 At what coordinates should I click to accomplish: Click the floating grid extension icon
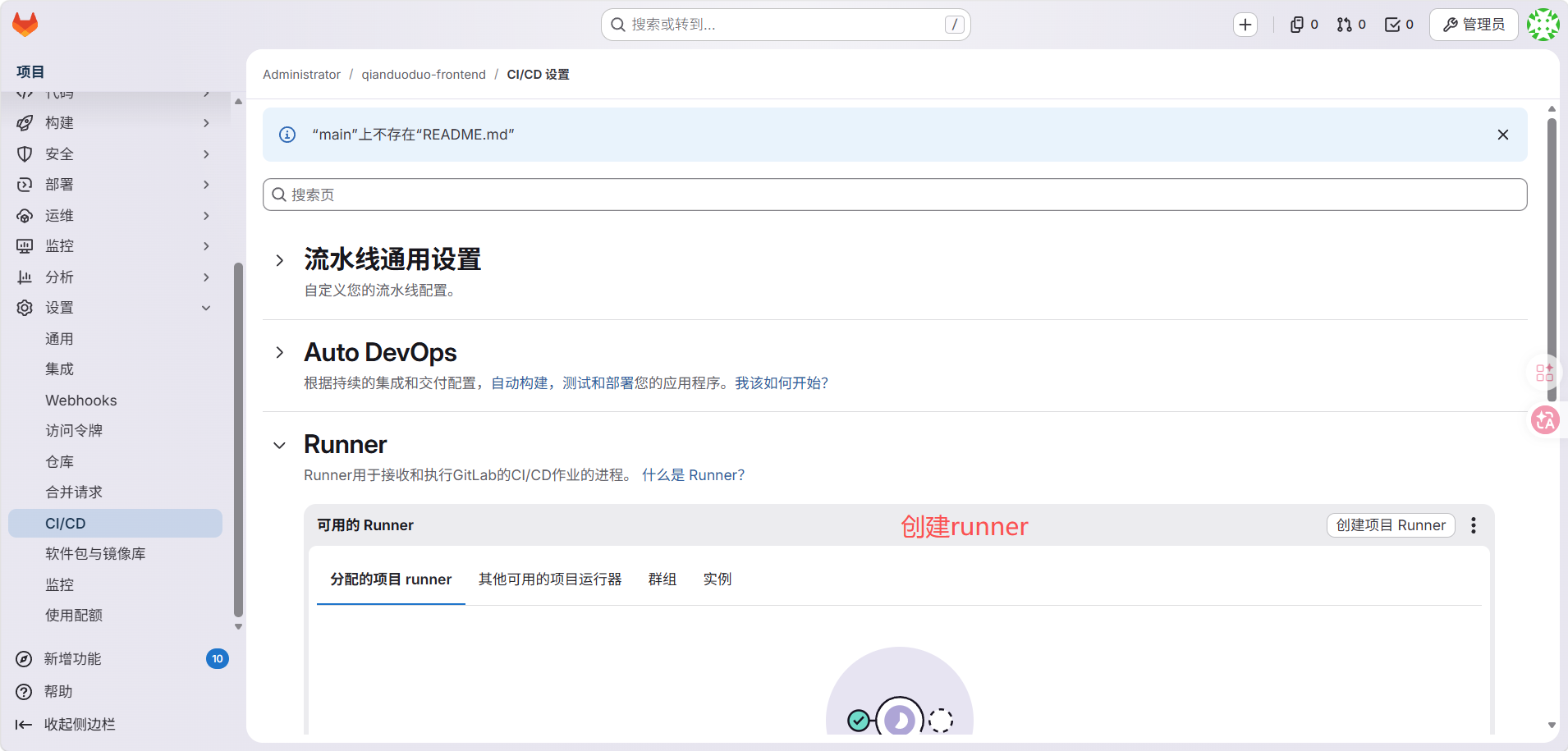tap(1545, 373)
